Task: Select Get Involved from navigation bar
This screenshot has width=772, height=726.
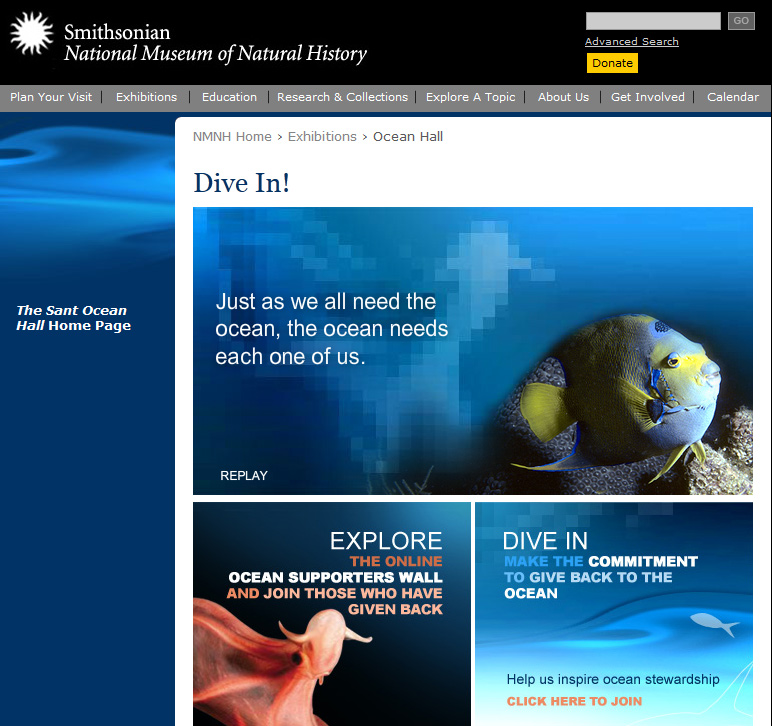Action: point(647,97)
